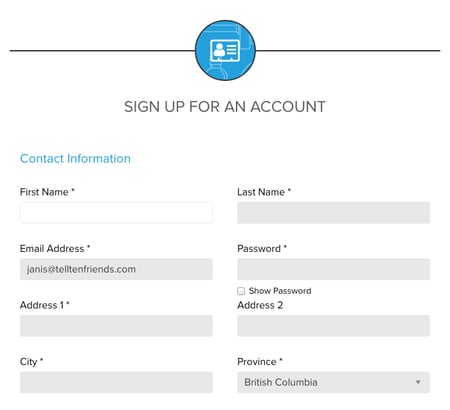Focus the Password input field

333,269
